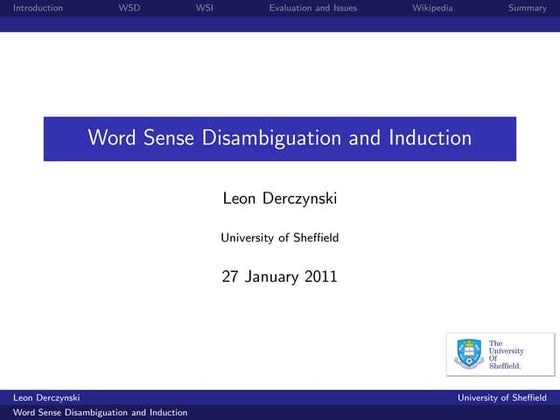Select the slide title Word Sense Disambiguation and Induction
Image resolution: width=560 pixels, height=420 pixels.
[x=280, y=138]
